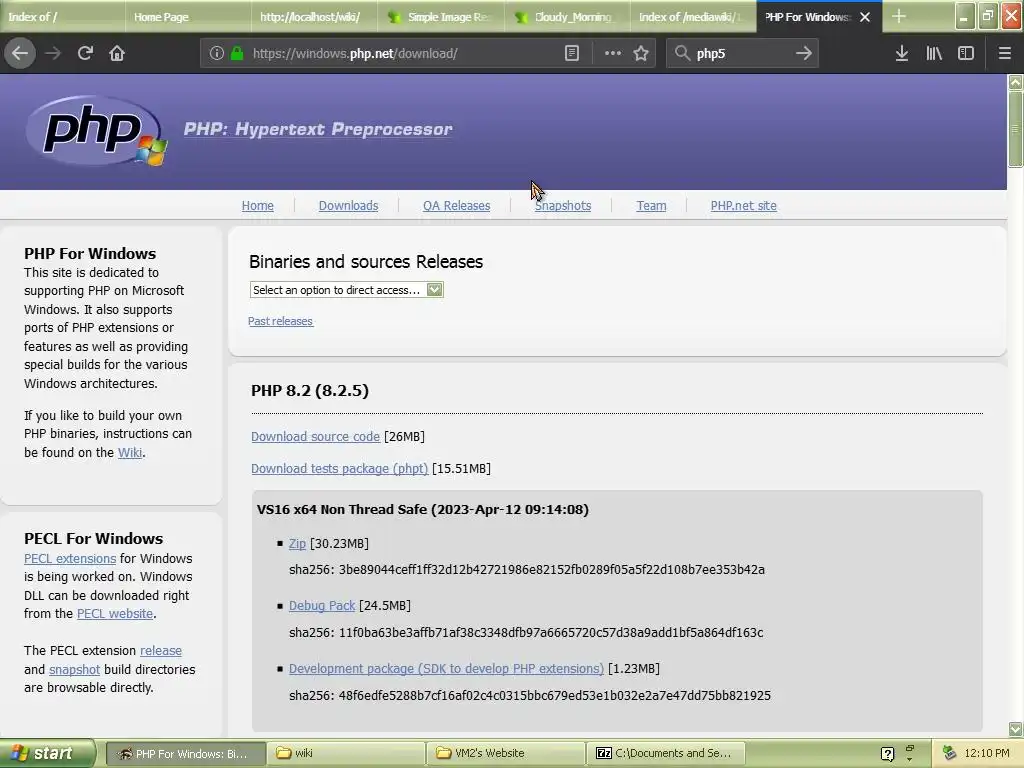Switch to Cloudy_Morning tab
The image size is (1024, 768).
pyautogui.click(x=567, y=17)
